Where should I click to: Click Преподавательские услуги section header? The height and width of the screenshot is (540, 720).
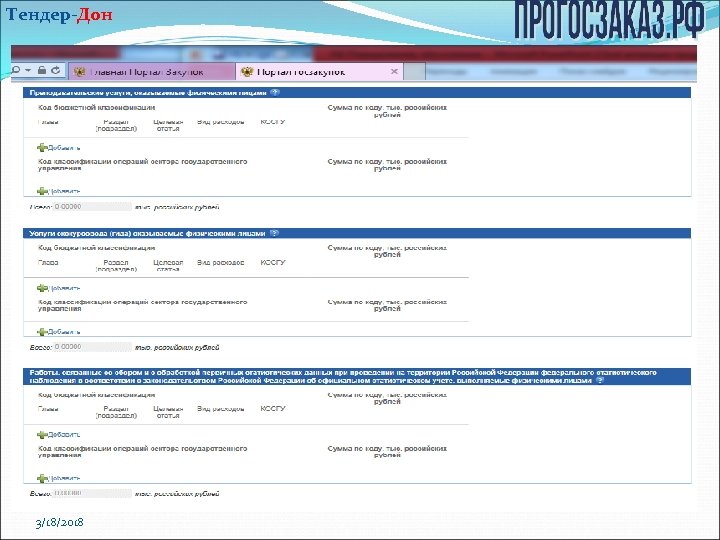(357, 93)
